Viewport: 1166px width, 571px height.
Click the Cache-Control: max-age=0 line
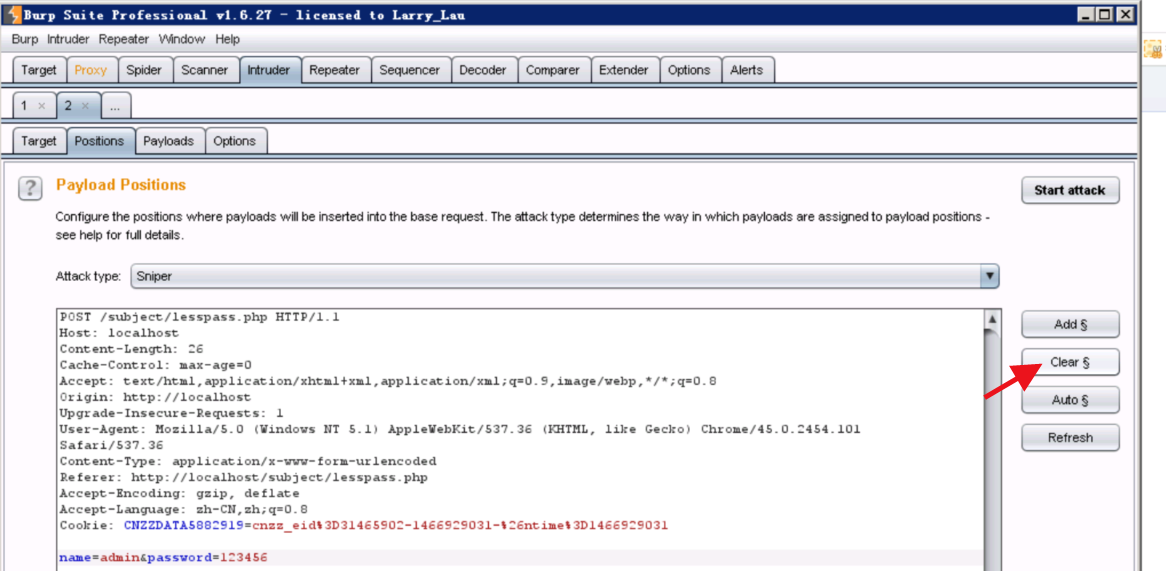pos(155,365)
